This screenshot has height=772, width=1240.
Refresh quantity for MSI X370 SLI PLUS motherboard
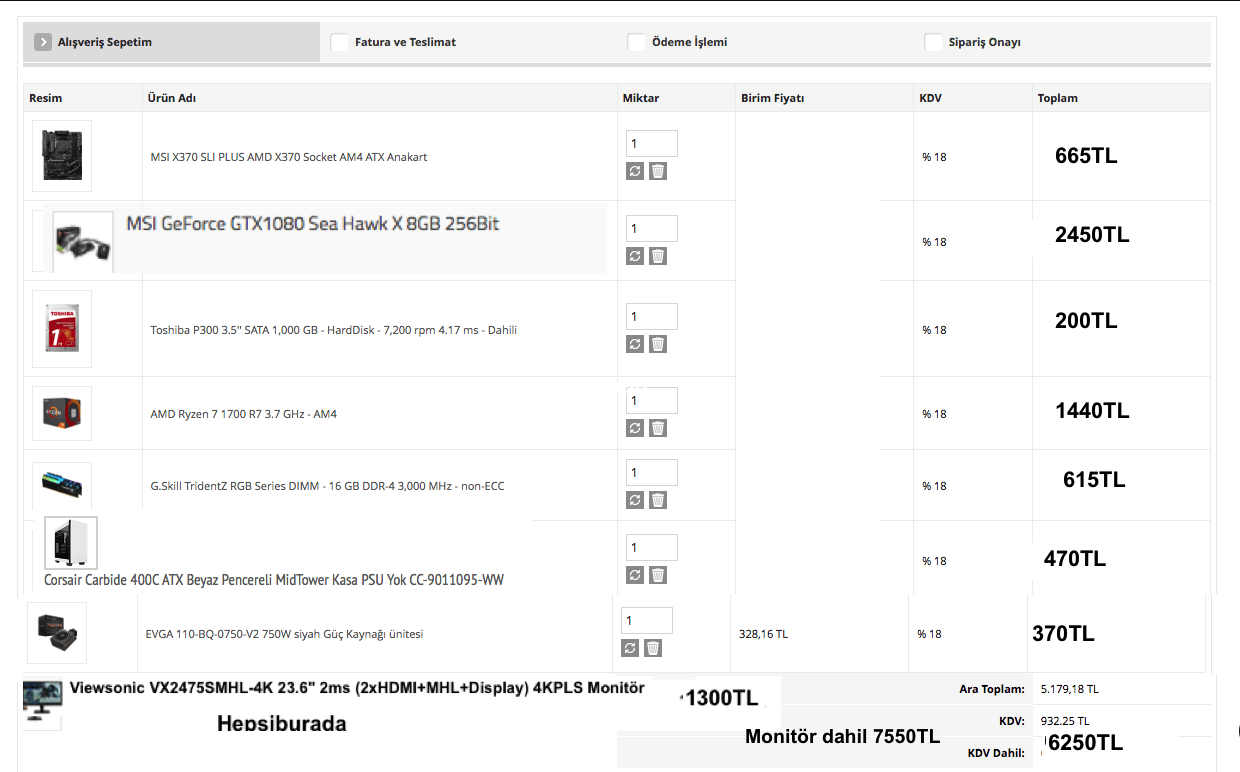635,171
